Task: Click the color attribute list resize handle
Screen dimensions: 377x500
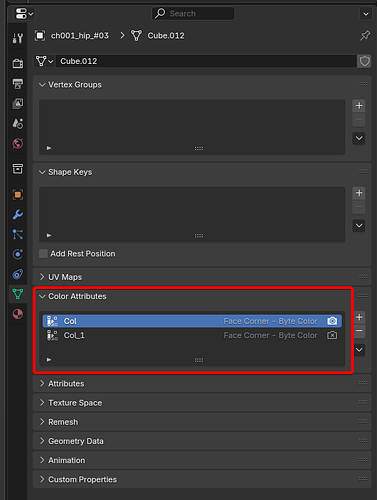Action: (x=199, y=360)
